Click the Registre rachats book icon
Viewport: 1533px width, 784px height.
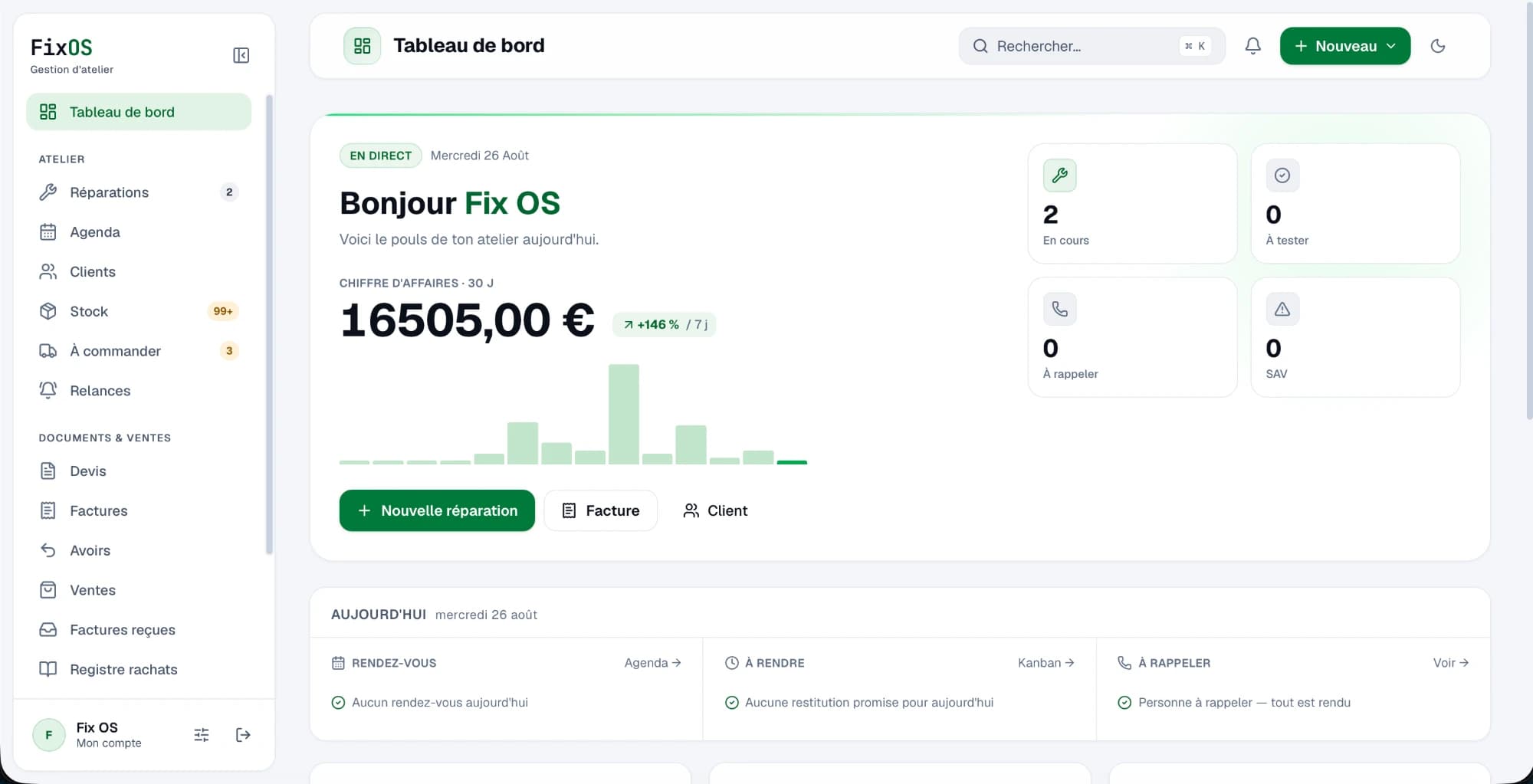pos(48,670)
